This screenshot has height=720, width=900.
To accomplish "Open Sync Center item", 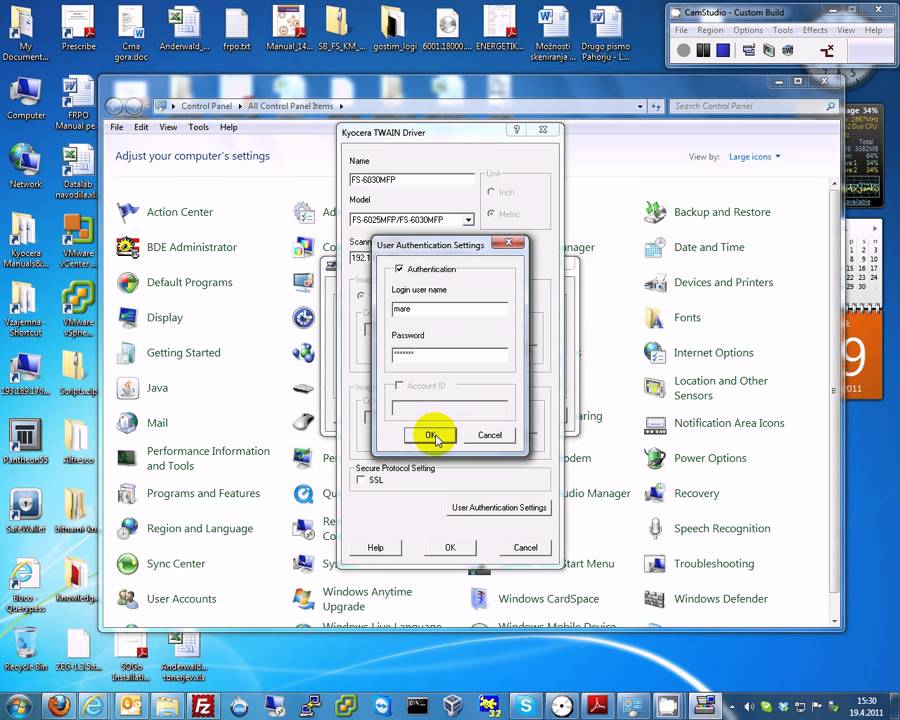I will [161, 564].
